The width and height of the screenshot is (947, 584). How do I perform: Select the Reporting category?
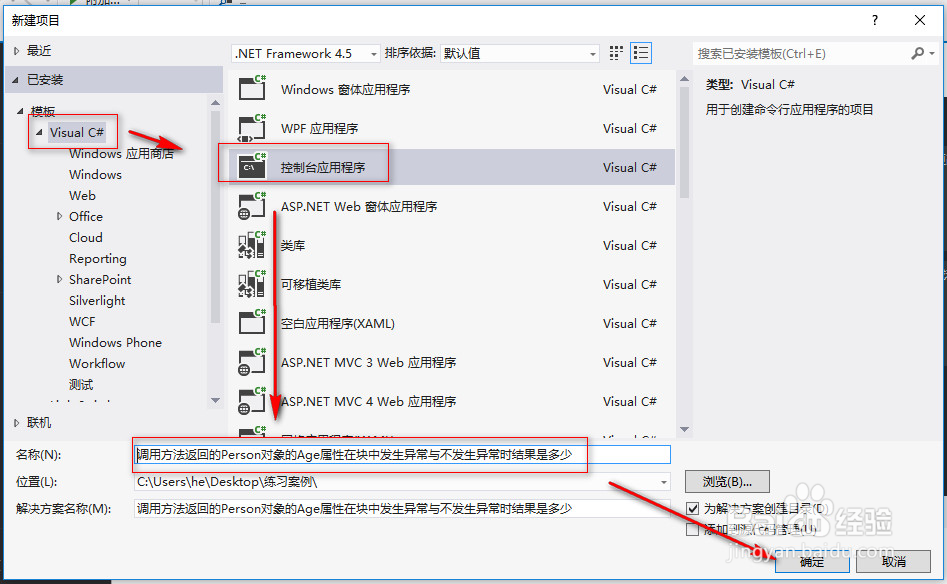click(x=98, y=258)
